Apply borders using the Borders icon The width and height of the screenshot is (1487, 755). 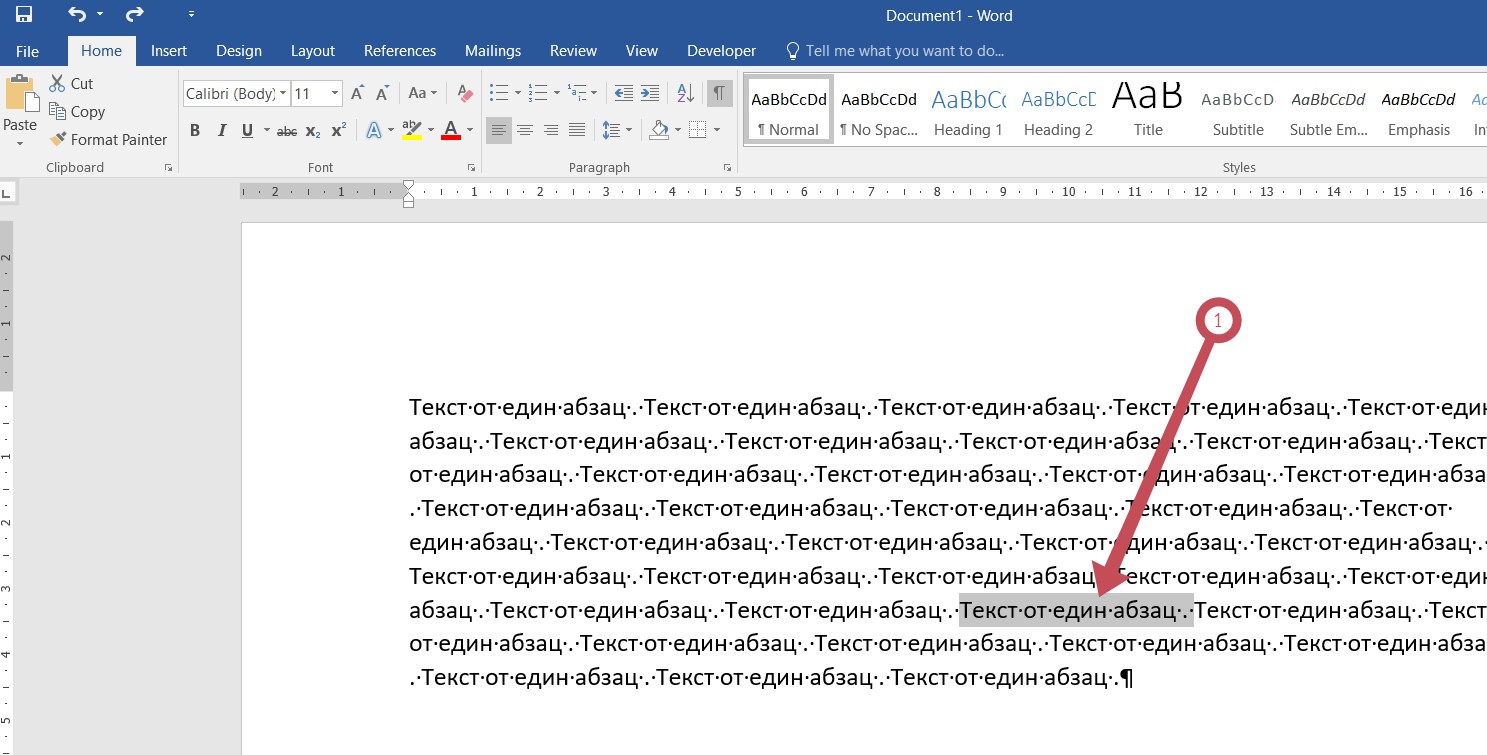click(697, 130)
